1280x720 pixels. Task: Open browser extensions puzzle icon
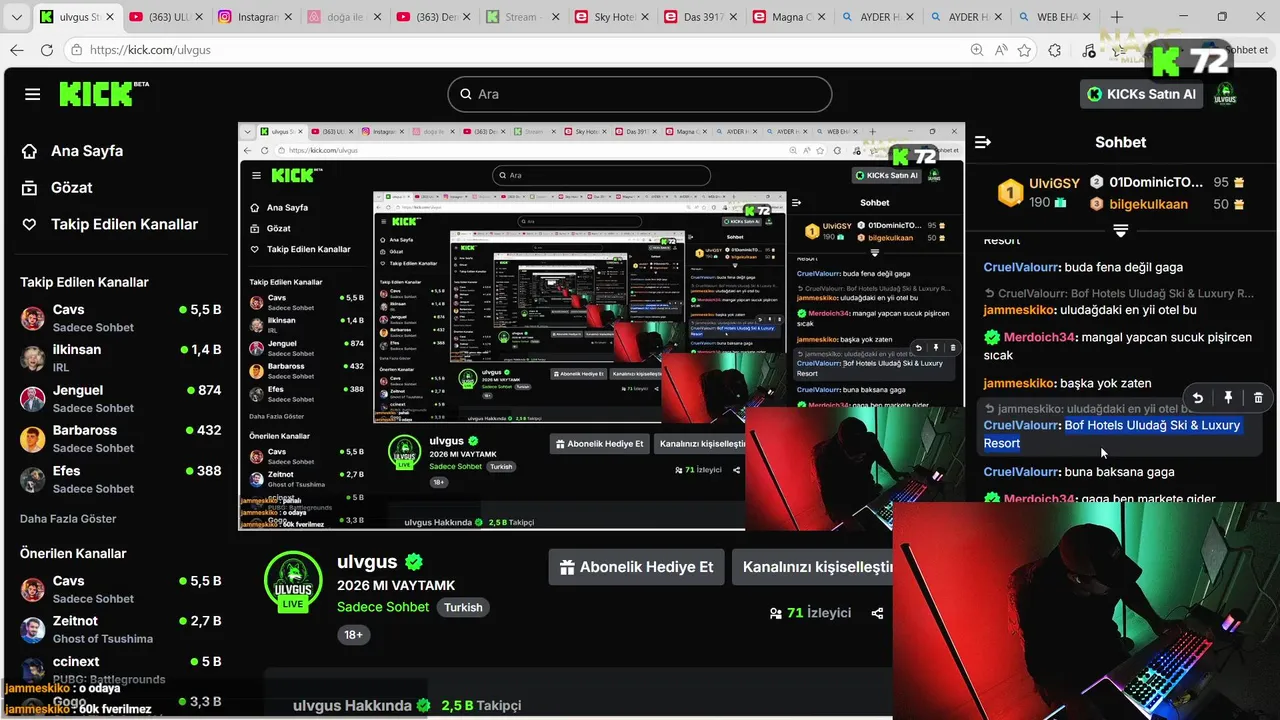tap(1055, 50)
